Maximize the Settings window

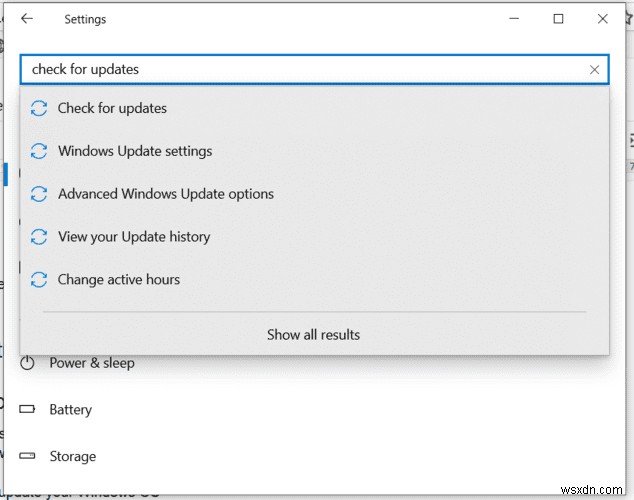[558, 19]
